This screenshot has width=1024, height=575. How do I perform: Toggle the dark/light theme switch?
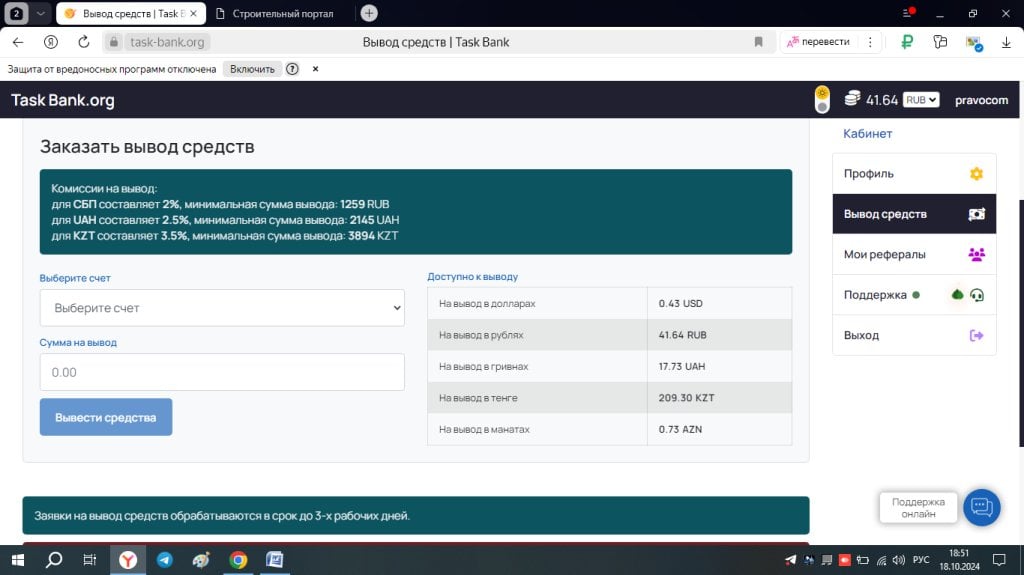[x=822, y=99]
